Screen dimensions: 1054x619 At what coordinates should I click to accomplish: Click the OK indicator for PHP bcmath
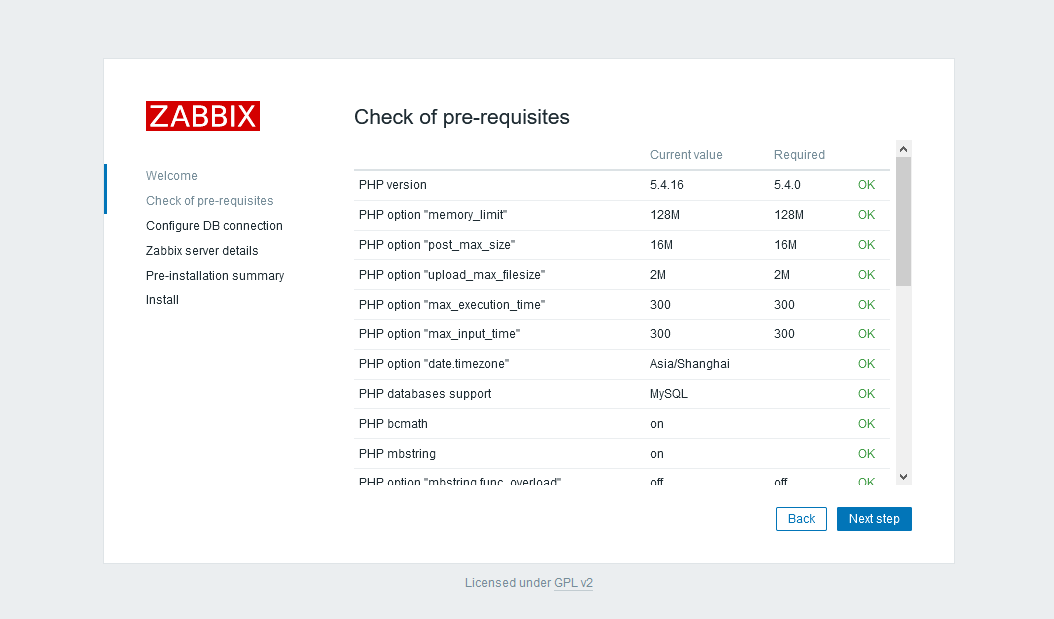(866, 423)
